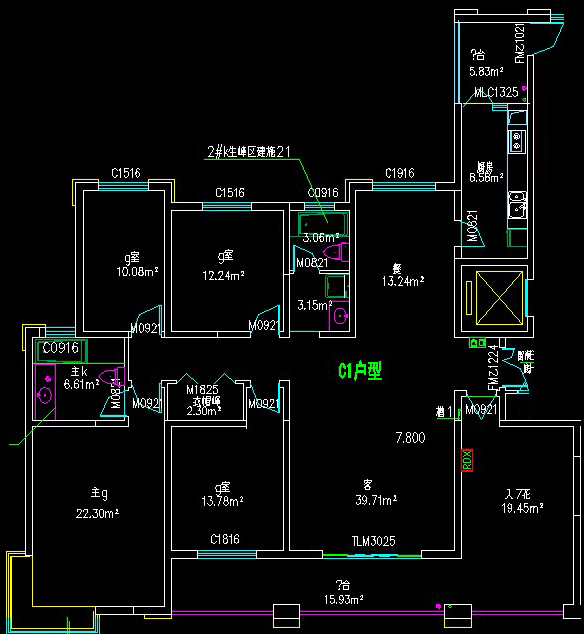Select the cyan window below C1816 label
The image size is (584, 634).
coord(227,554)
